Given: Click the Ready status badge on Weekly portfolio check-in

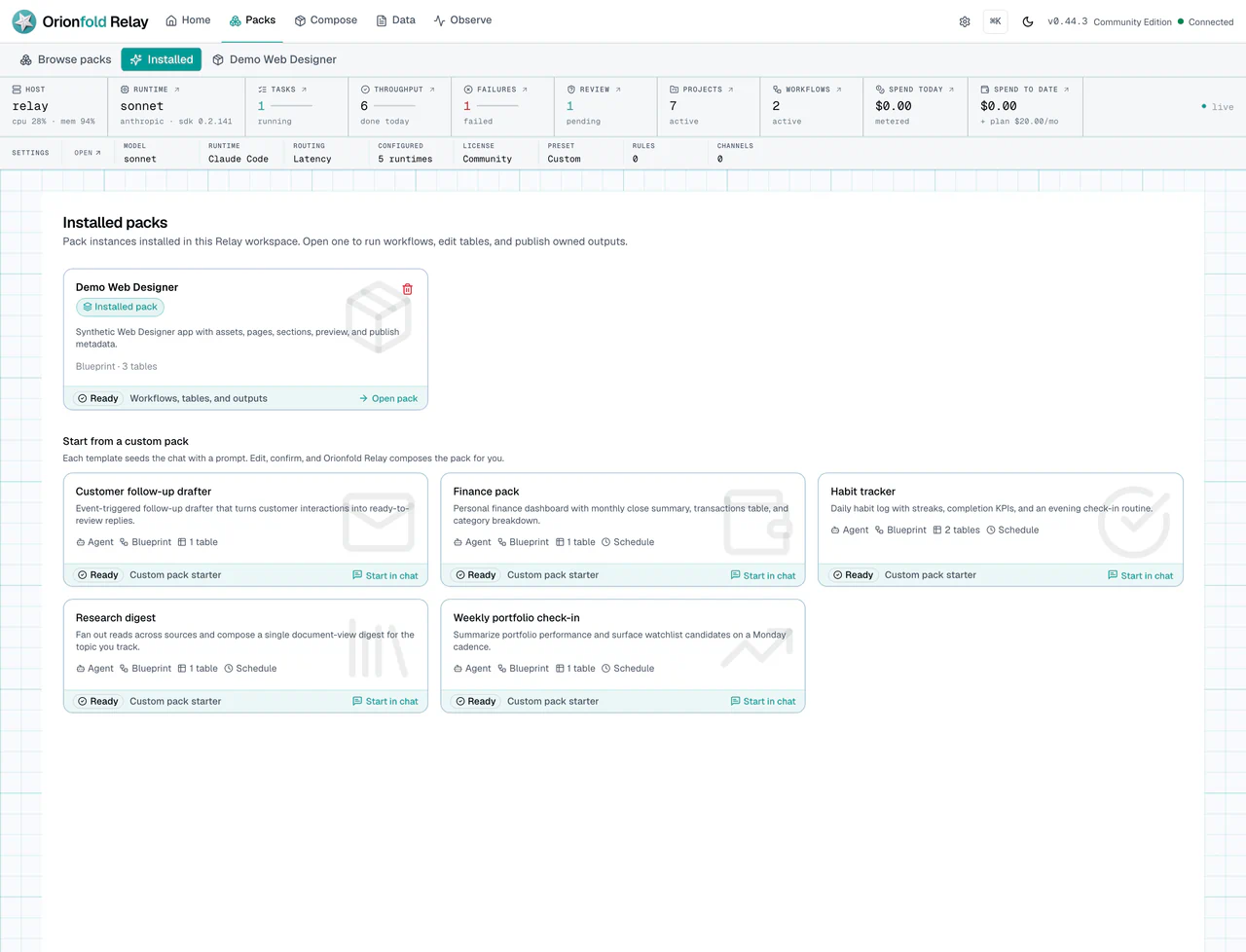Looking at the screenshot, I should [476, 701].
